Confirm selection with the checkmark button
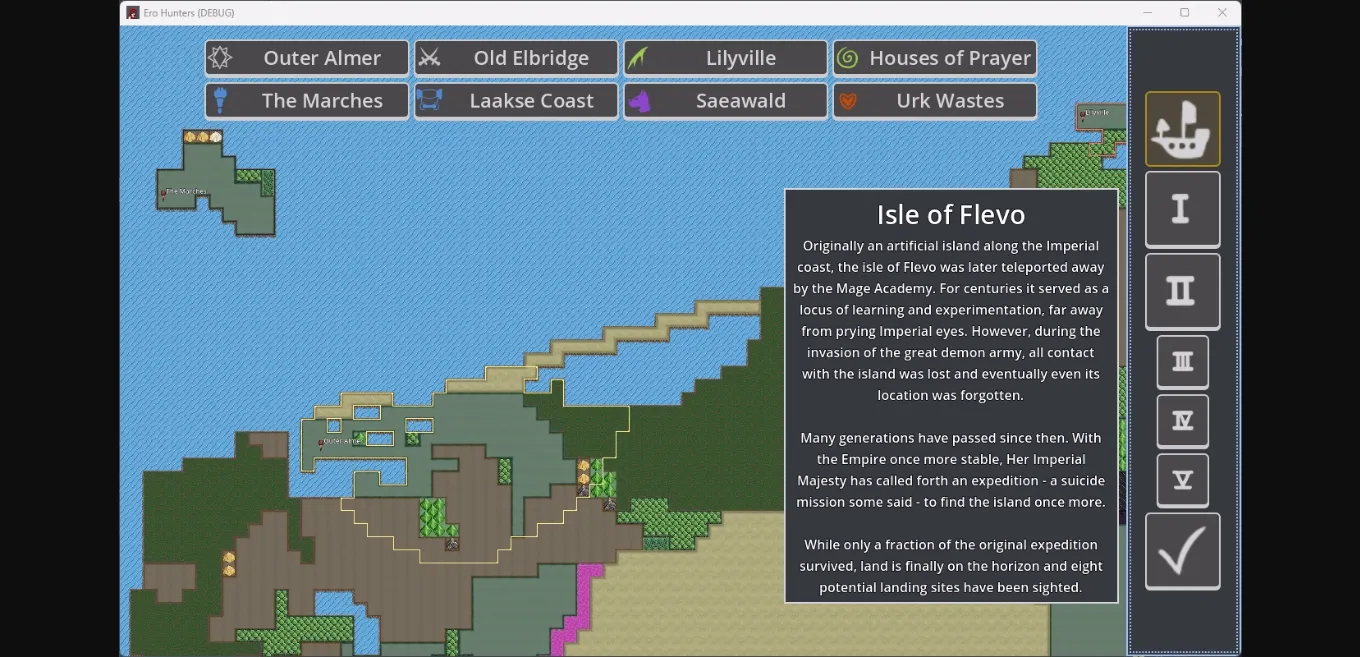The image size is (1360, 657). pyautogui.click(x=1182, y=552)
